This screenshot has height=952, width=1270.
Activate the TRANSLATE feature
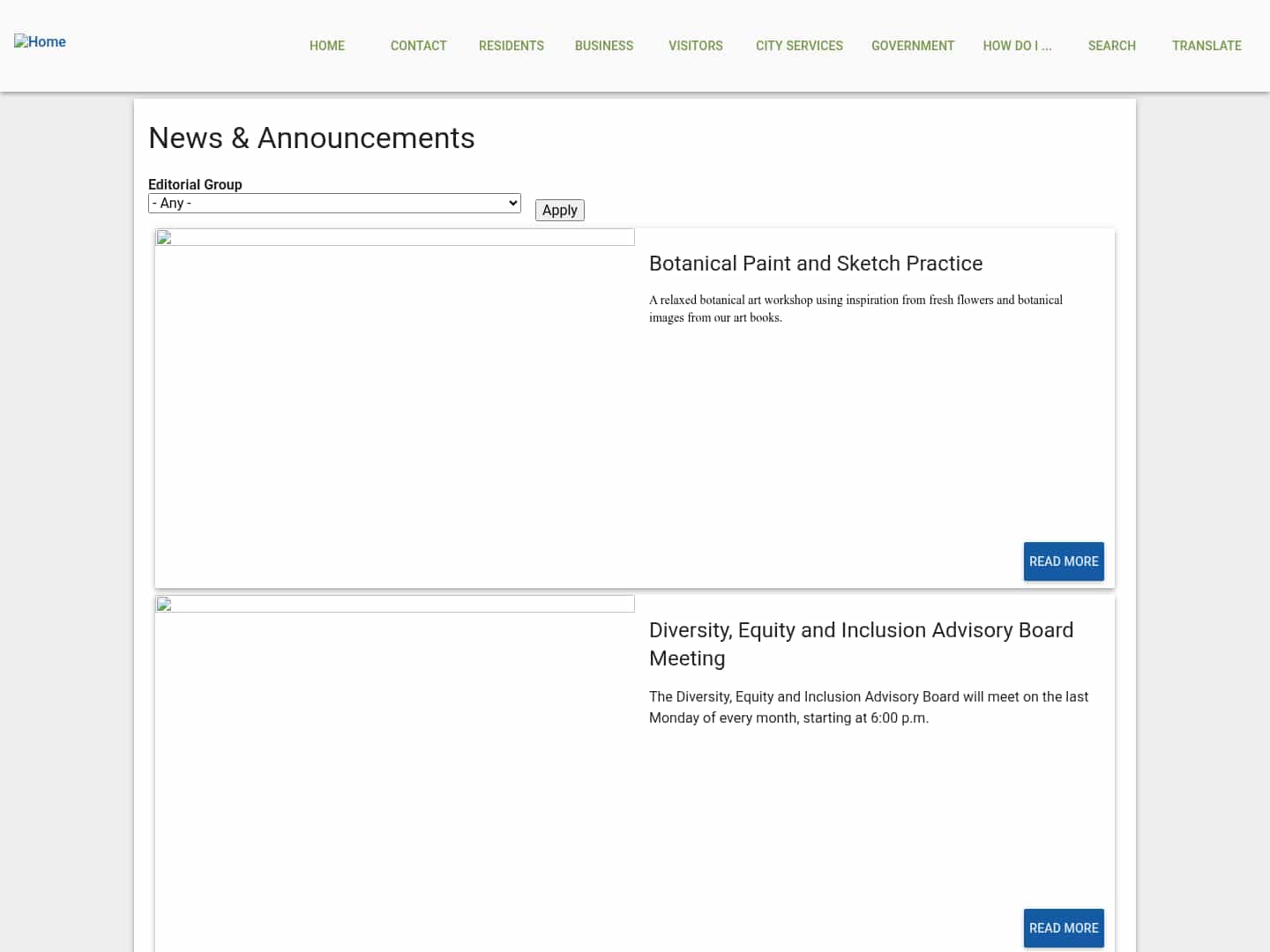click(x=1206, y=46)
